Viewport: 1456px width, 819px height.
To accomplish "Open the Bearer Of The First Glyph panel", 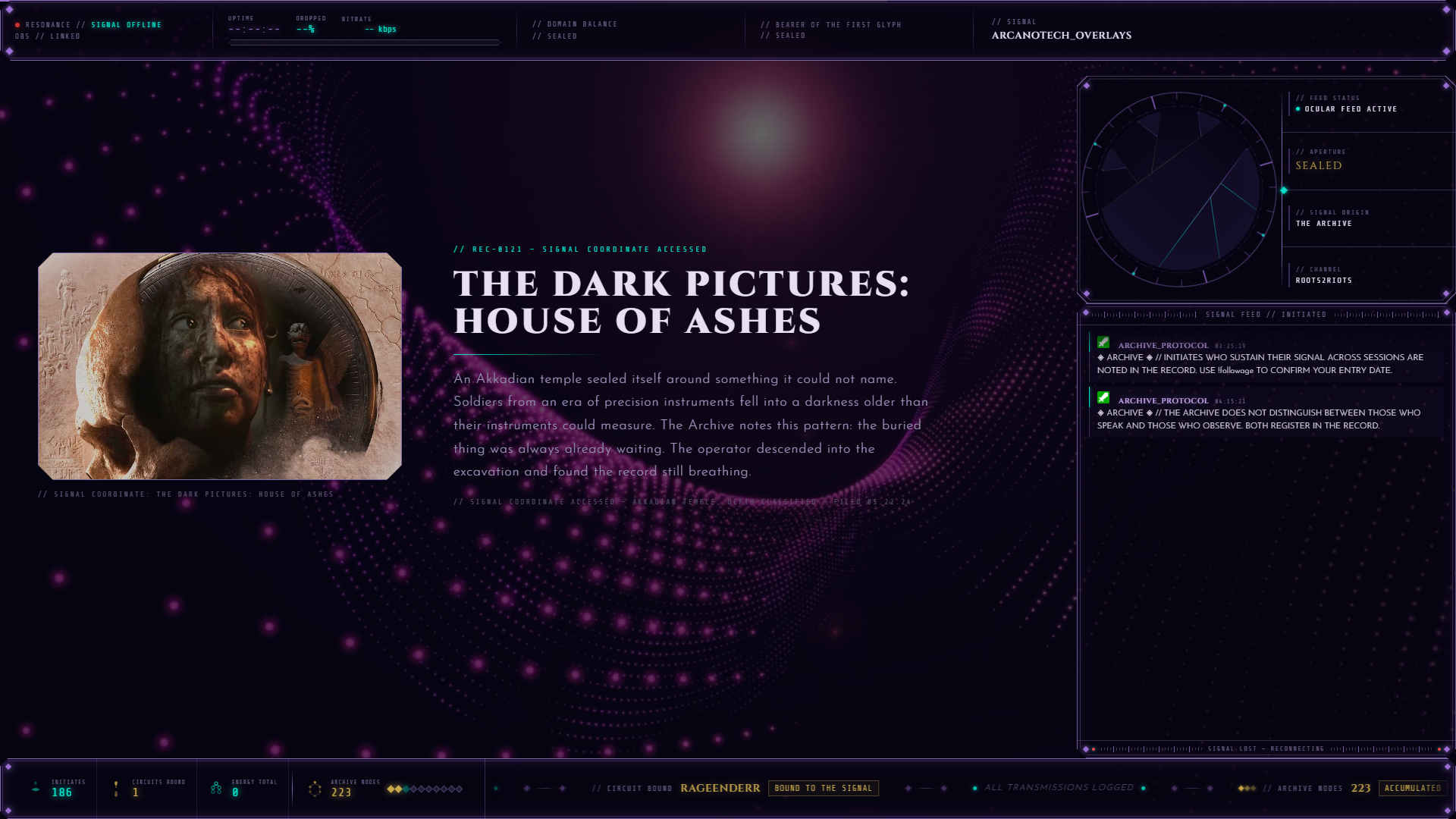I will pyautogui.click(x=830, y=30).
